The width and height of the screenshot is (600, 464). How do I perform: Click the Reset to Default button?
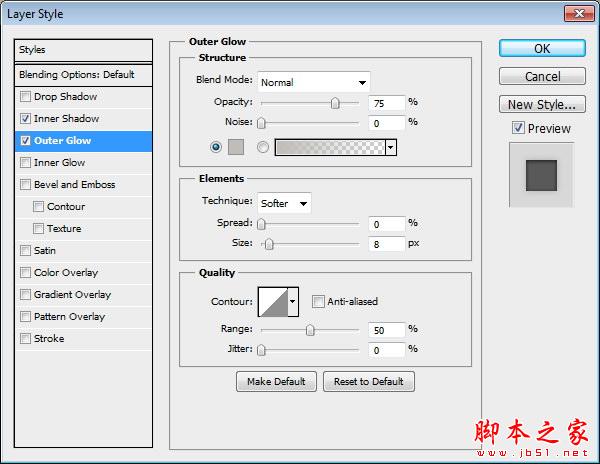369,381
